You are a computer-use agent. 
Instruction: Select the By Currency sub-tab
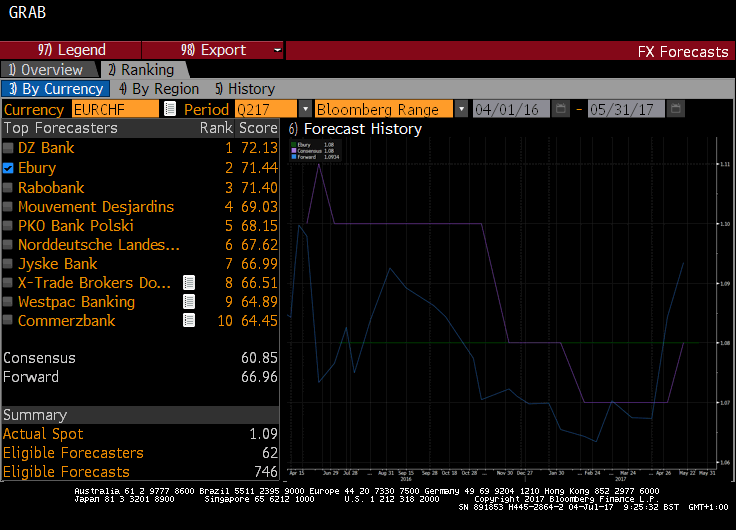(x=56, y=89)
